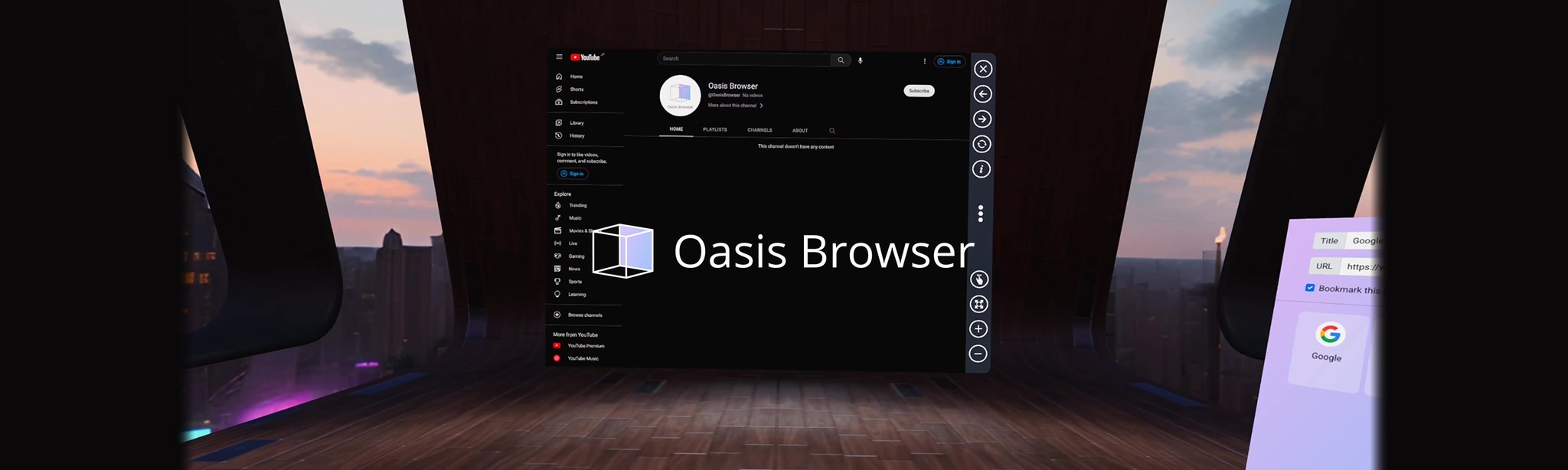Reload the page with refresh icon
Image resolution: width=1568 pixels, height=470 pixels.
(982, 144)
